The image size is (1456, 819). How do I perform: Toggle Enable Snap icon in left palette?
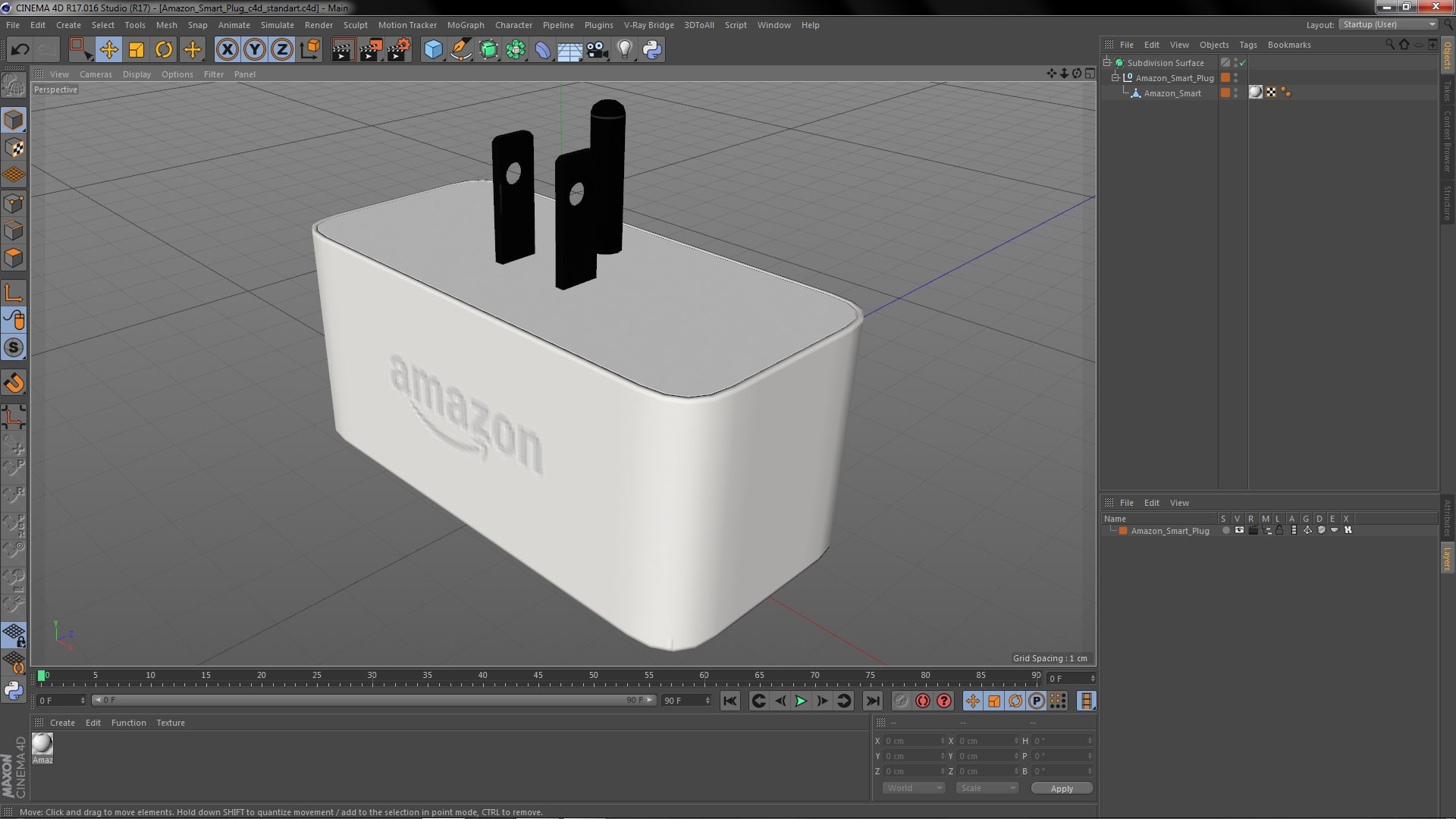(x=14, y=347)
